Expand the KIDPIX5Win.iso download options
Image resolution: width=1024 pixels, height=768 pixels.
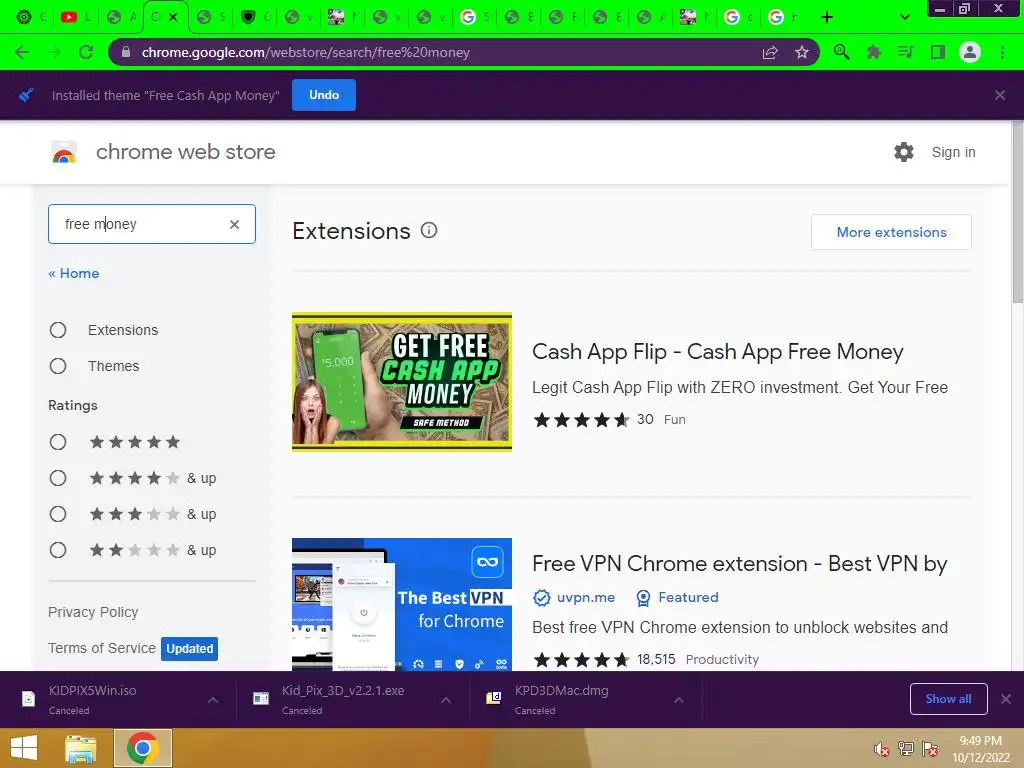coord(213,699)
